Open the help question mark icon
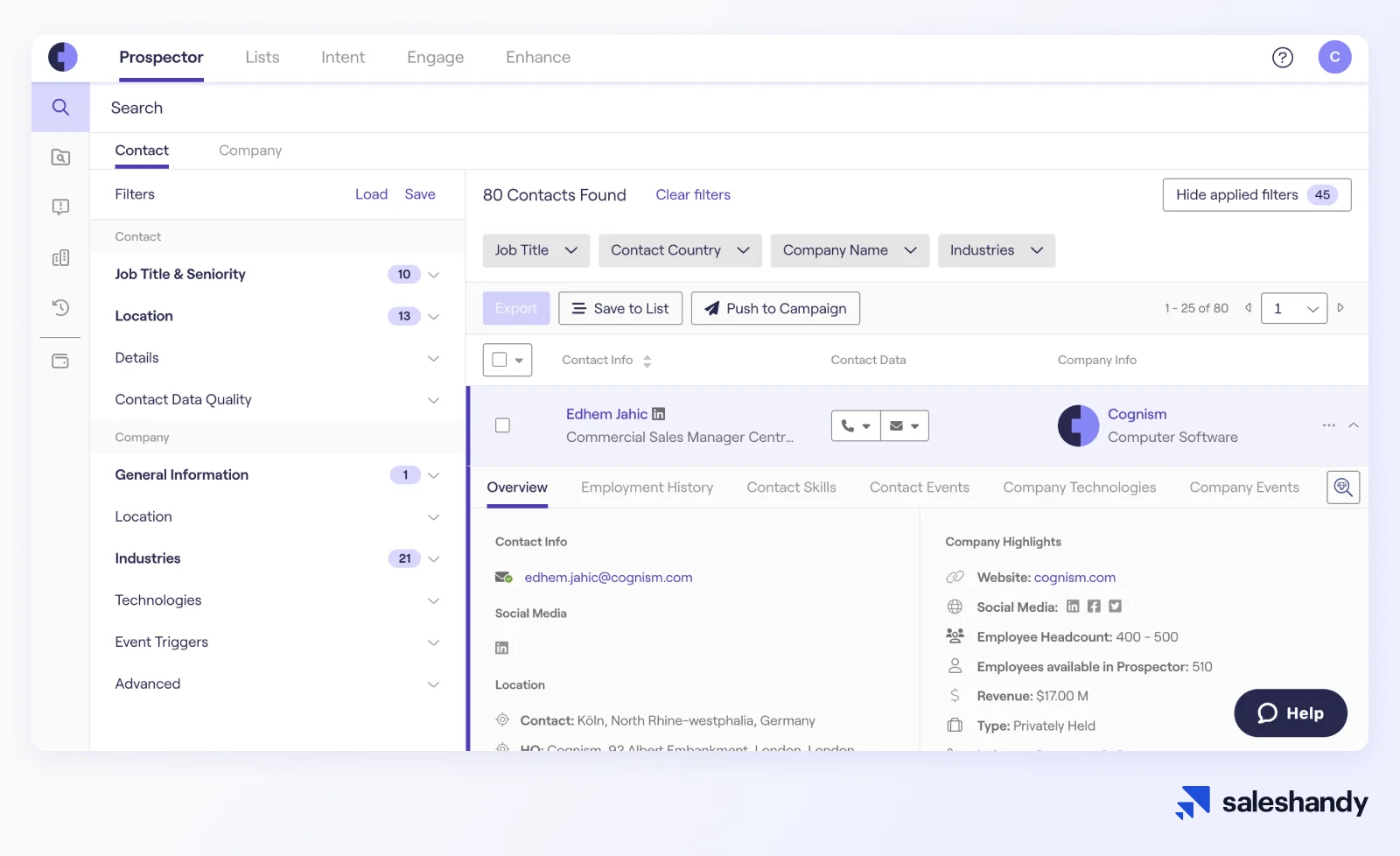1400x856 pixels. tap(1282, 57)
